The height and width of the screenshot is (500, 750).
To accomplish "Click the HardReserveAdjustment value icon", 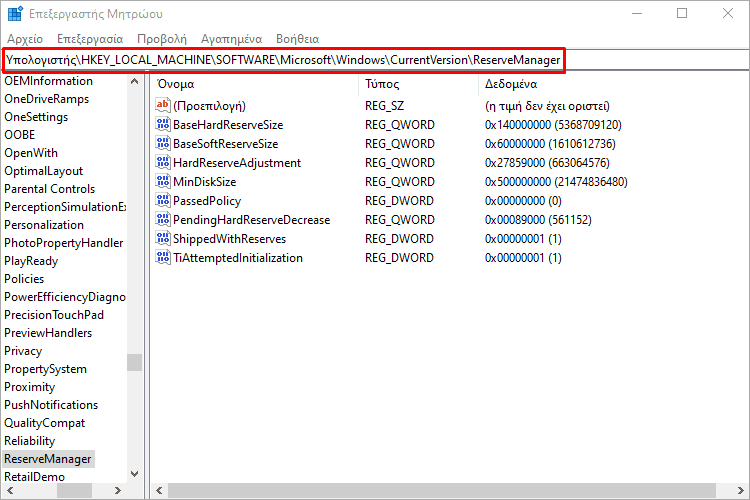I will pos(163,162).
